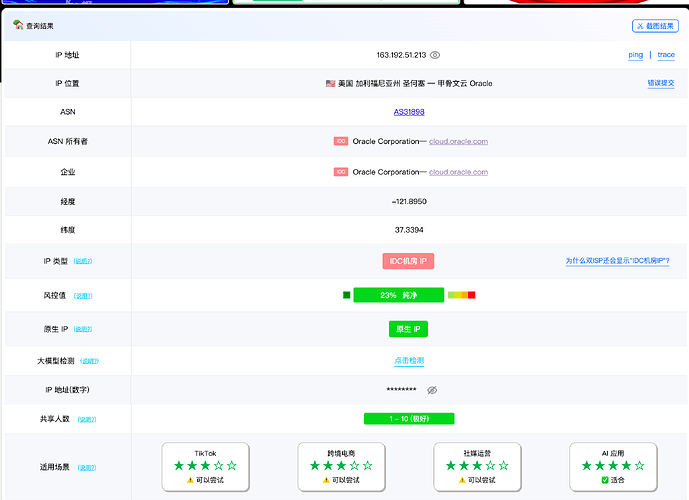The image size is (689, 500).
Task: Click warning triangle icon in 跨境电商 card
Action: click(x=326, y=480)
